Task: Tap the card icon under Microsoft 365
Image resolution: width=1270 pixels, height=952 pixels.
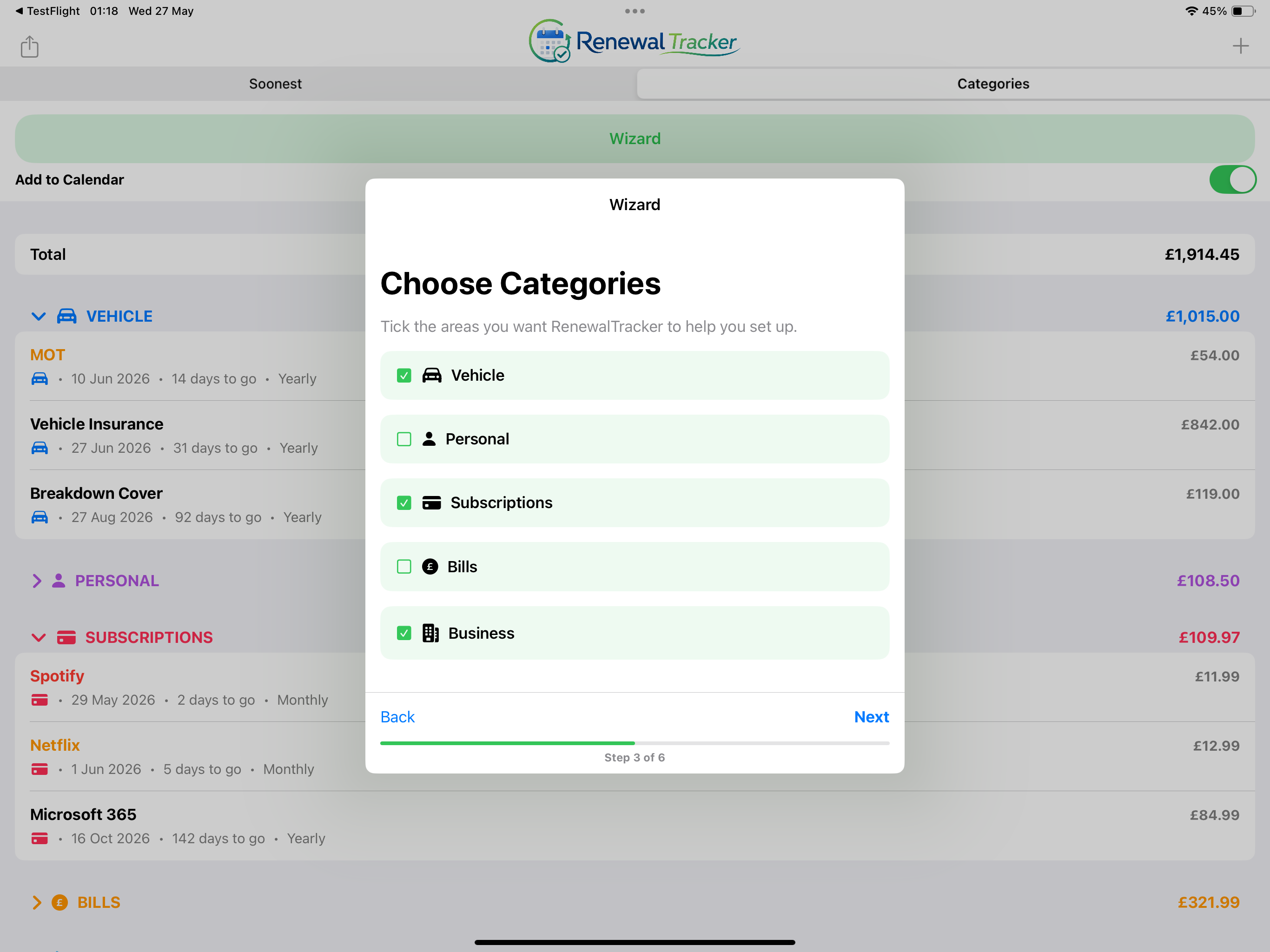Action: (40, 838)
